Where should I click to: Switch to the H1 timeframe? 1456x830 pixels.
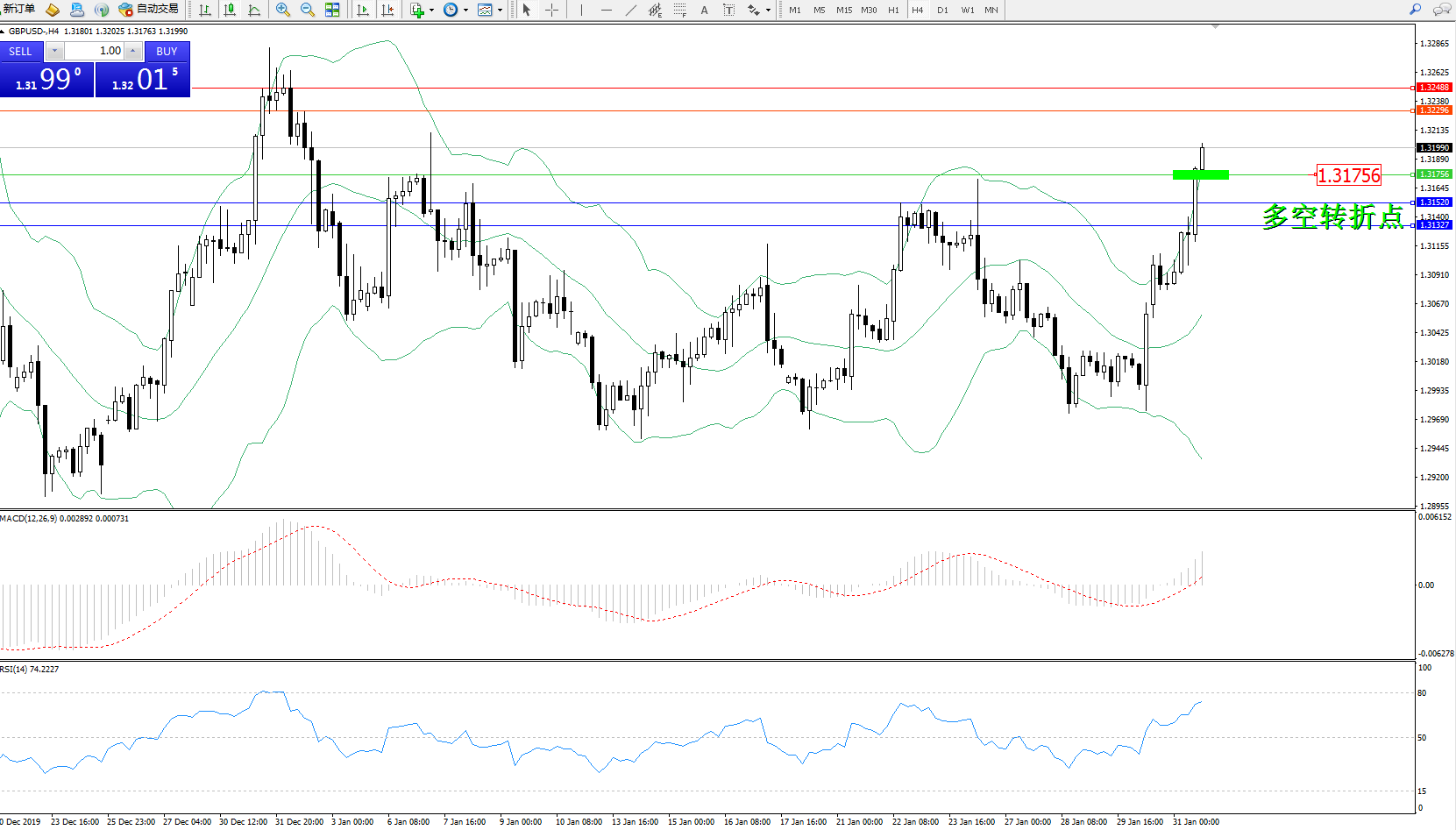[x=893, y=11]
